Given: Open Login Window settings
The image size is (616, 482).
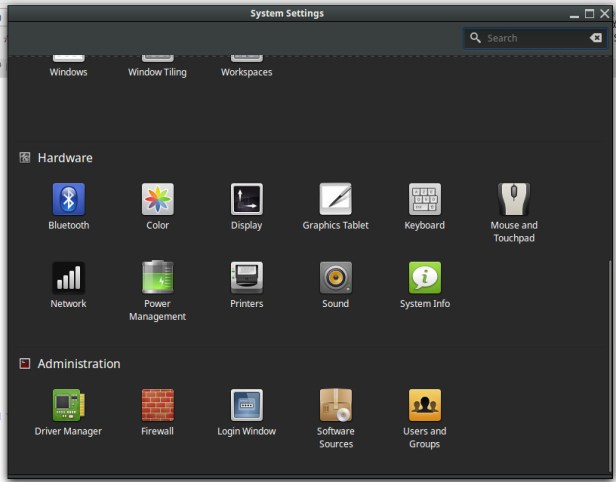Looking at the screenshot, I should click(x=246, y=405).
